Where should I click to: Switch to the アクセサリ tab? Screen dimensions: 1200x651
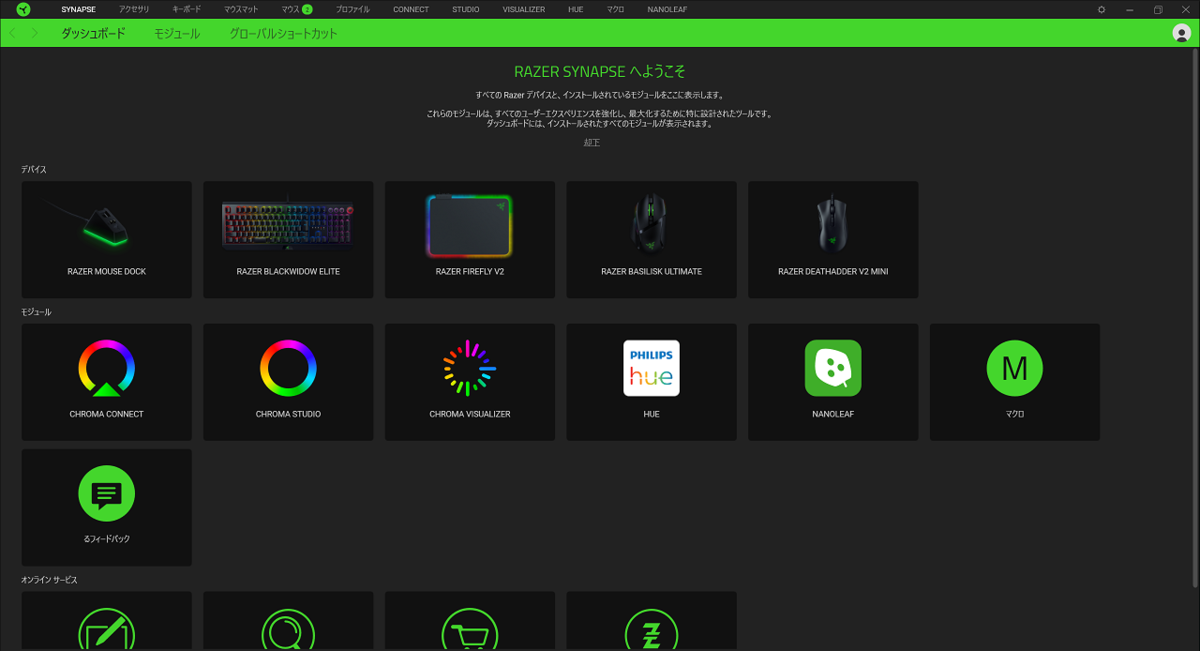click(x=134, y=9)
